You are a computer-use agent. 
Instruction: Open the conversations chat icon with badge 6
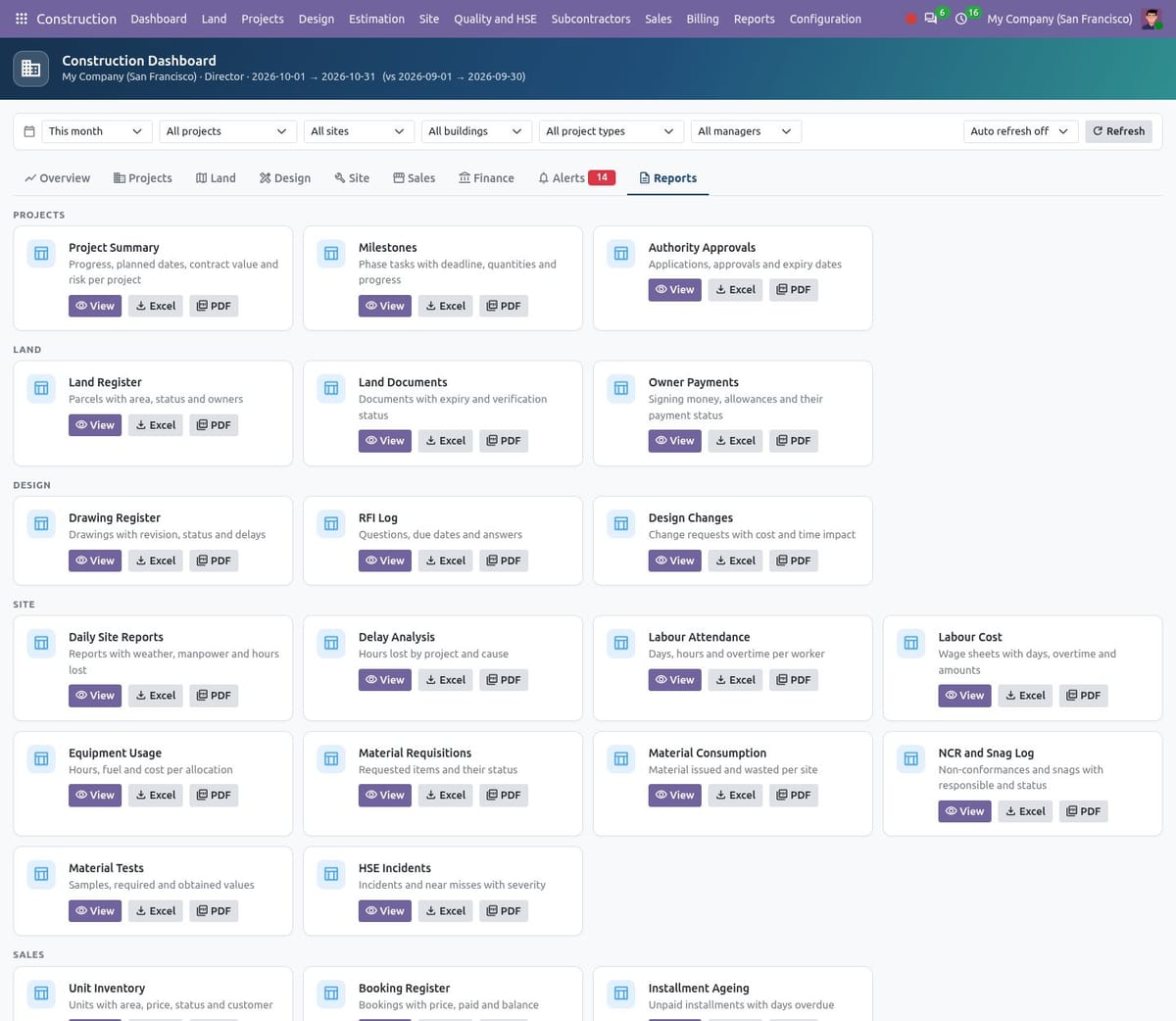coord(931,19)
